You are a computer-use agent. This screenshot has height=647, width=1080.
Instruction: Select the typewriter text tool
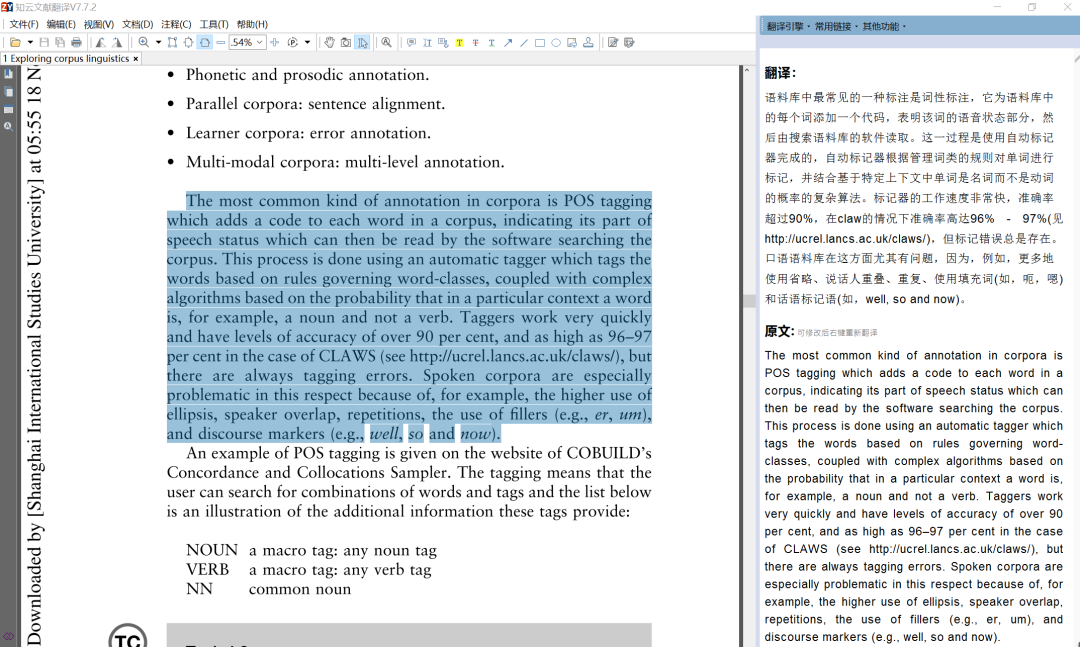[427, 43]
